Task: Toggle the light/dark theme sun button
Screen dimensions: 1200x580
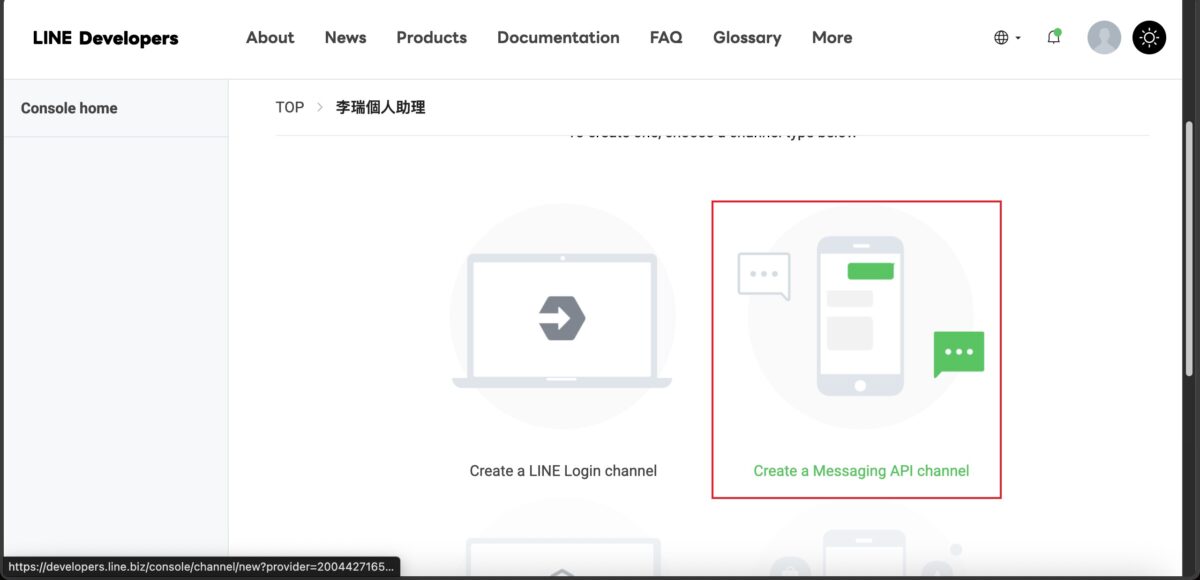Action: click(1149, 38)
